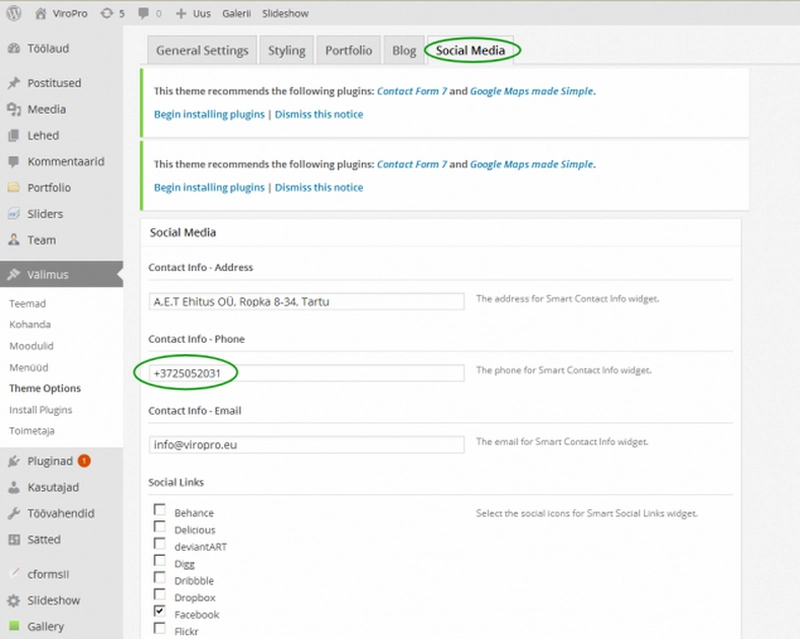Open Sätted settings in sidebar
The height and width of the screenshot is (639, 800).
44,539
